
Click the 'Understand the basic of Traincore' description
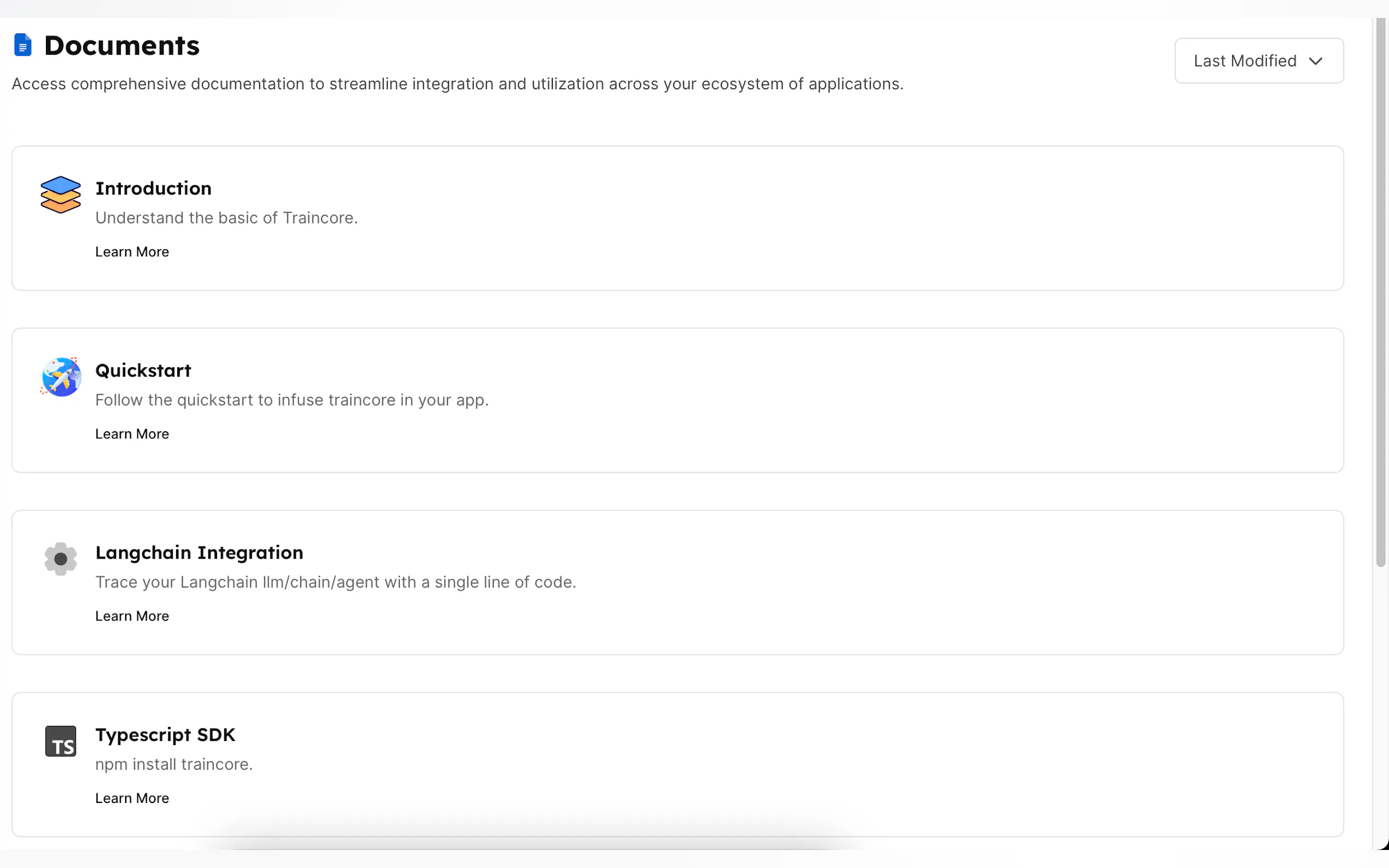pos(226,218)
